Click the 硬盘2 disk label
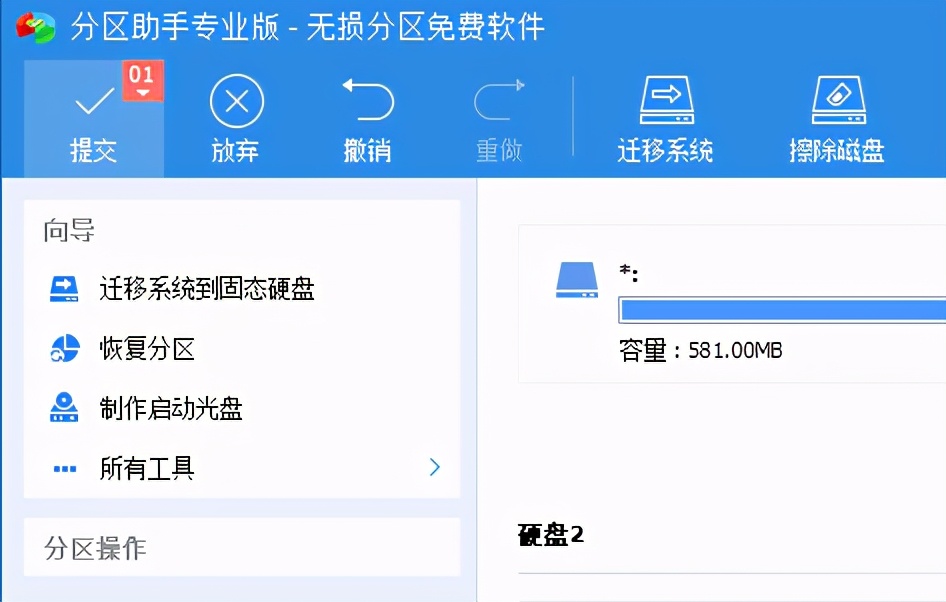Image resolution: width=946 pixels, height=602 pixels. pyautogui.click(x=552, y=536)
